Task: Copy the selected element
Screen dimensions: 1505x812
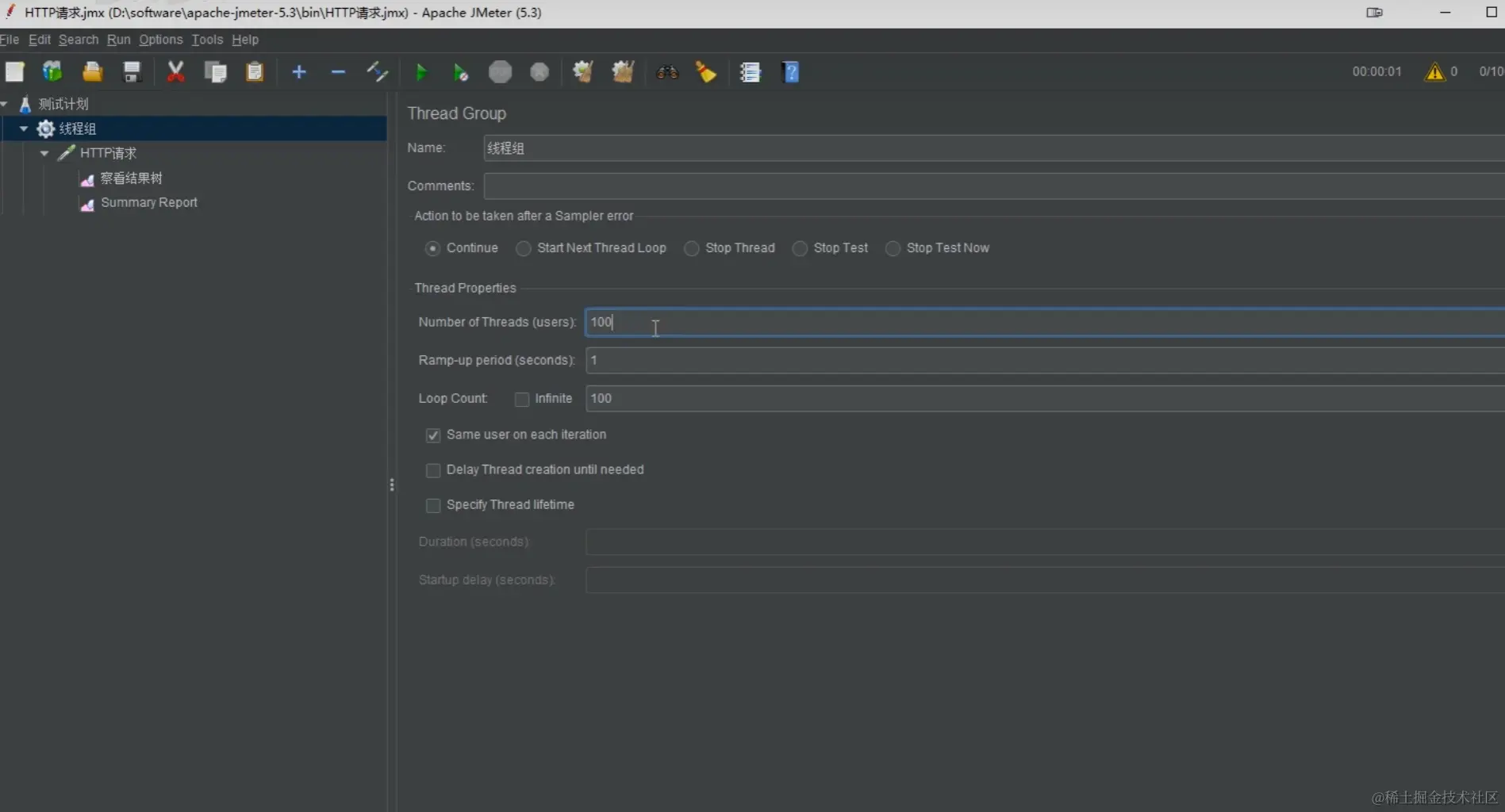Action: [x=215, y=72]
